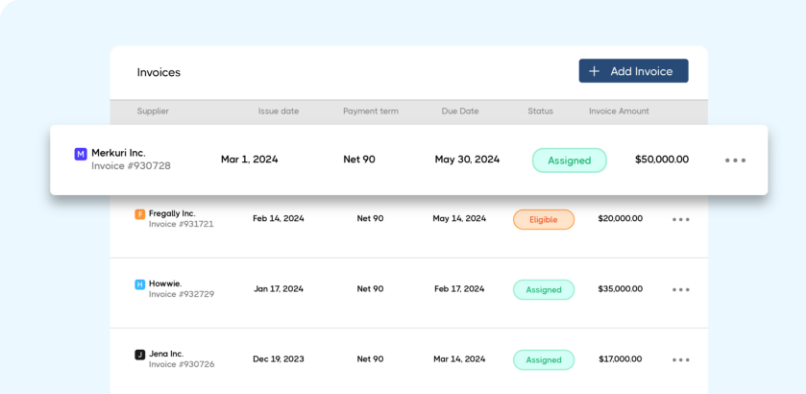Screen dimensions: 806x394
Task: Click the purple M avatar for Merkuri Inc.
Action: [x=81, y=154]
